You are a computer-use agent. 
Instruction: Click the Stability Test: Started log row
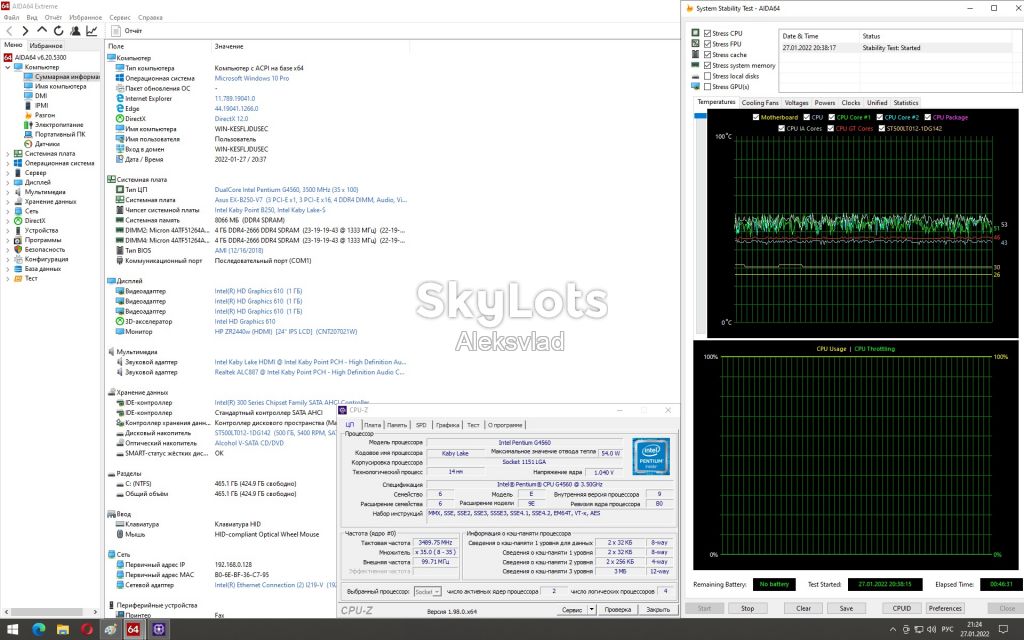click(x=897, y=48)
